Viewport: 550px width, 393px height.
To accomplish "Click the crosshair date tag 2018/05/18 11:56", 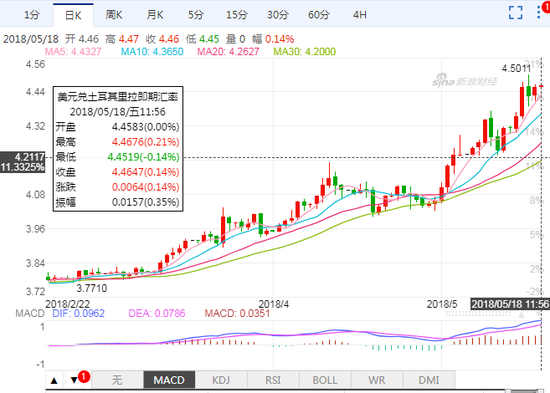I will (x=510, y=304).
